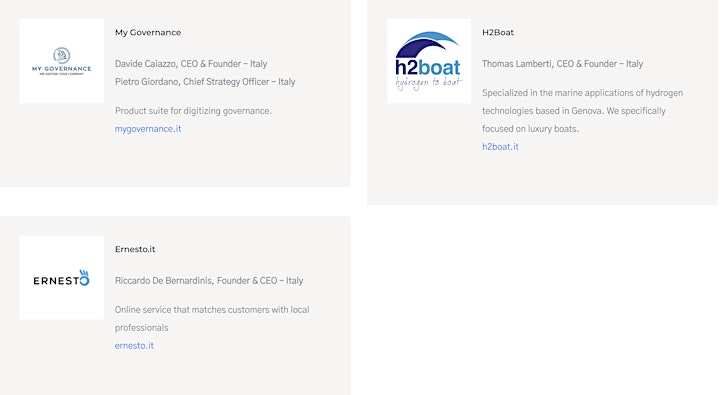Click the Ernesto logo image

pos(62,277)
